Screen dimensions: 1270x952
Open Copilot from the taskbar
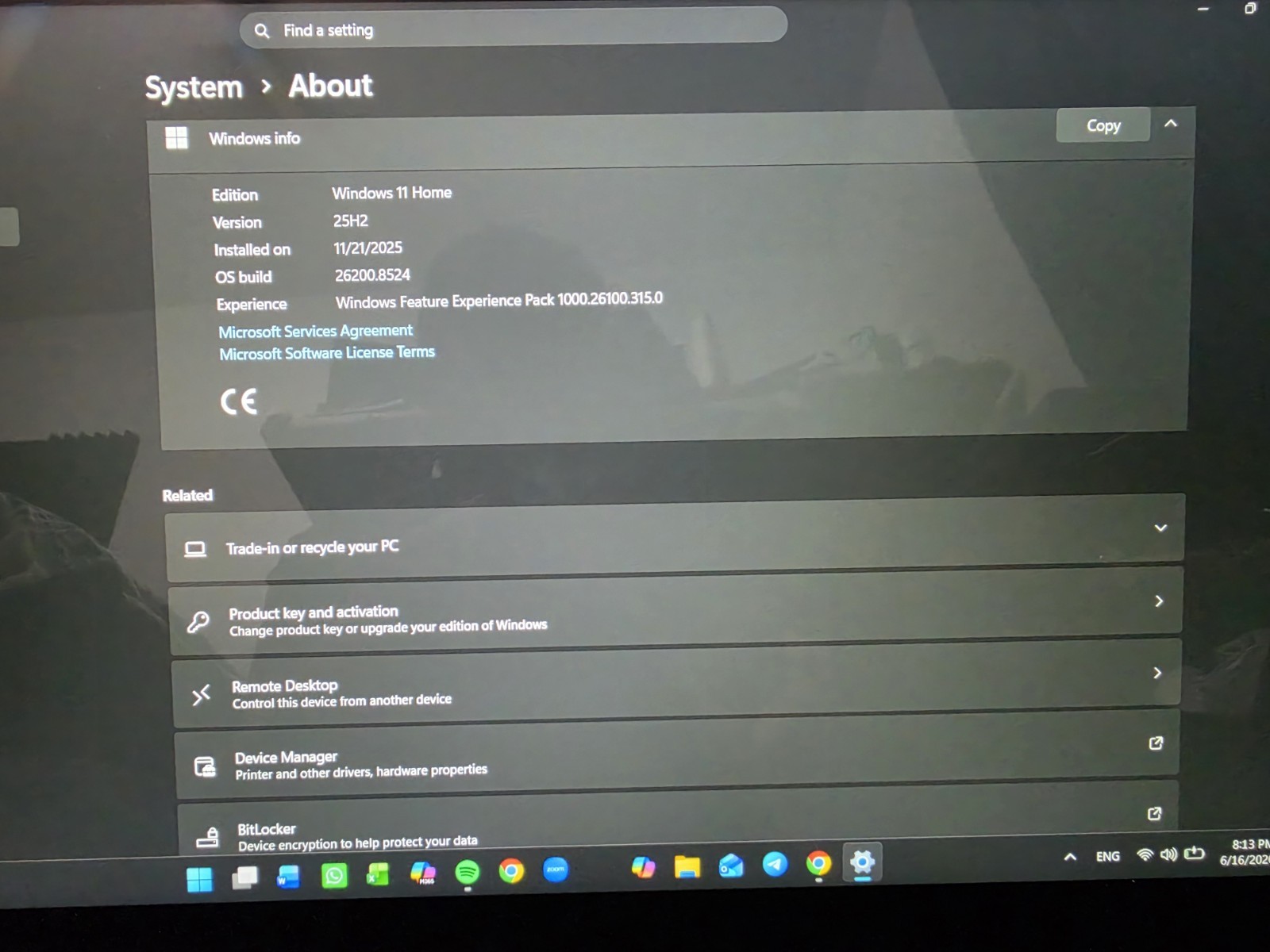(643, 868)
